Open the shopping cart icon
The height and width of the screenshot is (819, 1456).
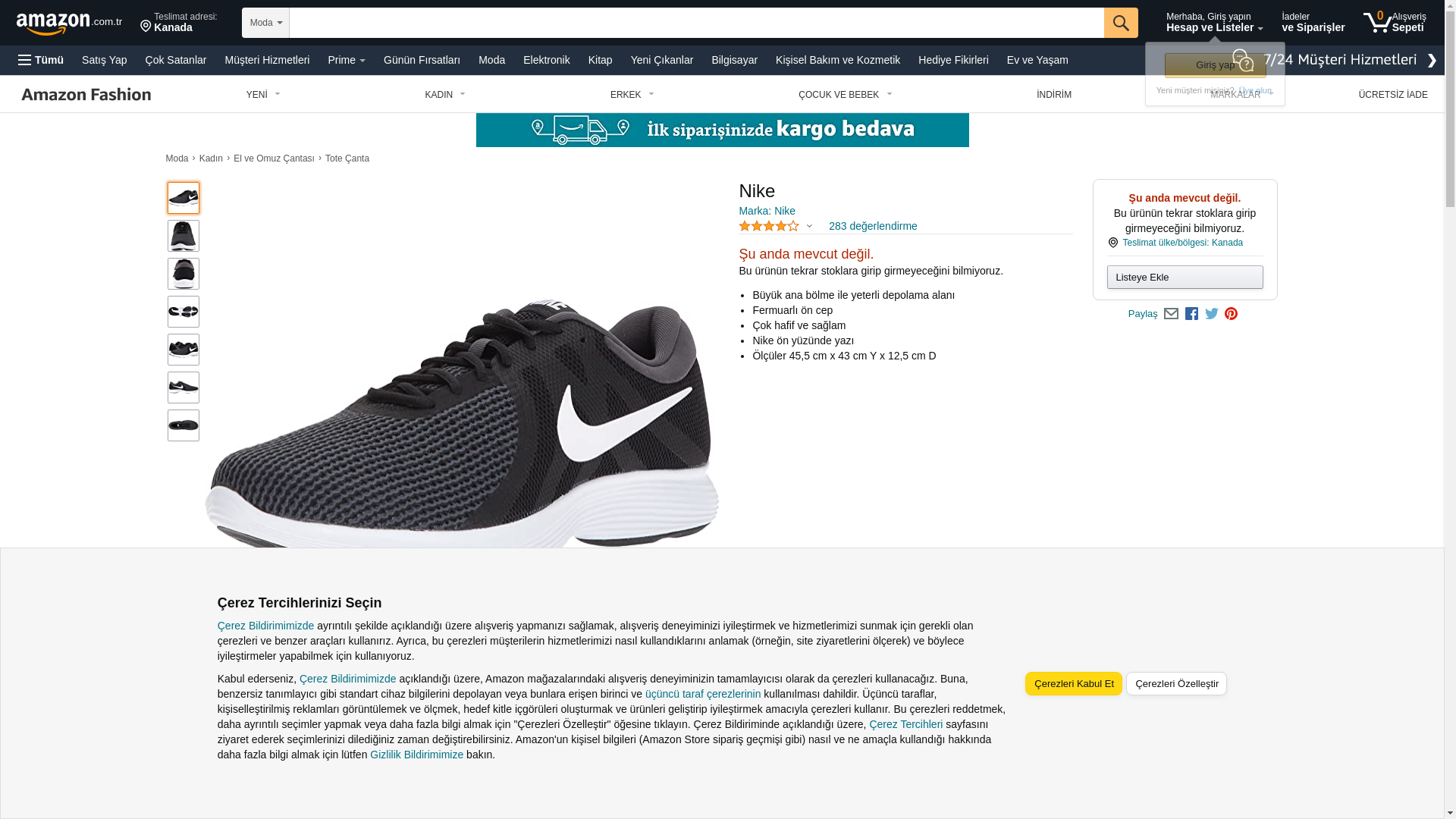[x=1394, y=22]
